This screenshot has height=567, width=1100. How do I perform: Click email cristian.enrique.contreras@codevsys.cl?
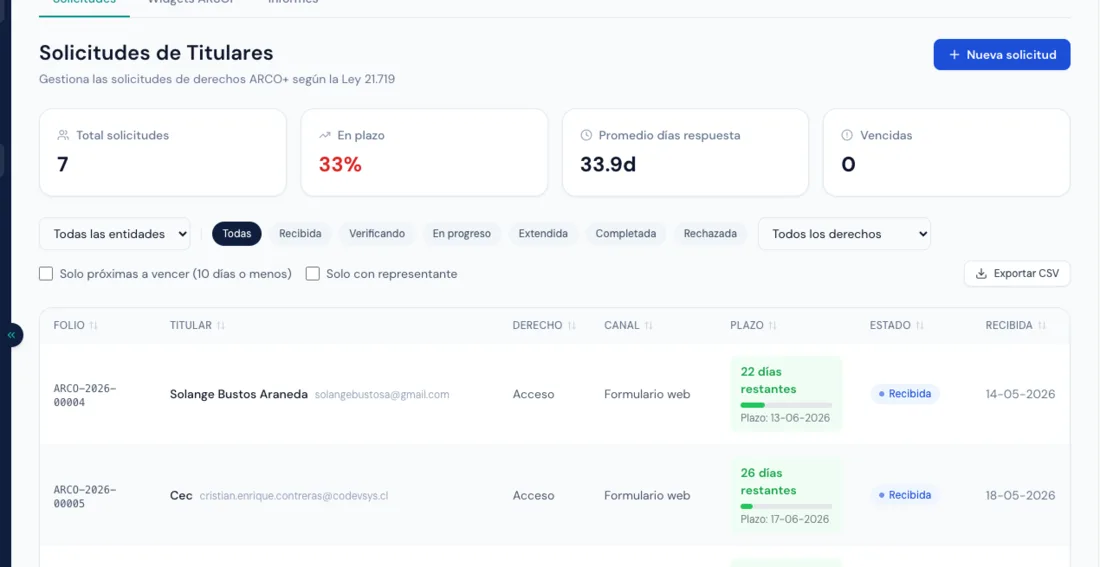coord(294,495)
